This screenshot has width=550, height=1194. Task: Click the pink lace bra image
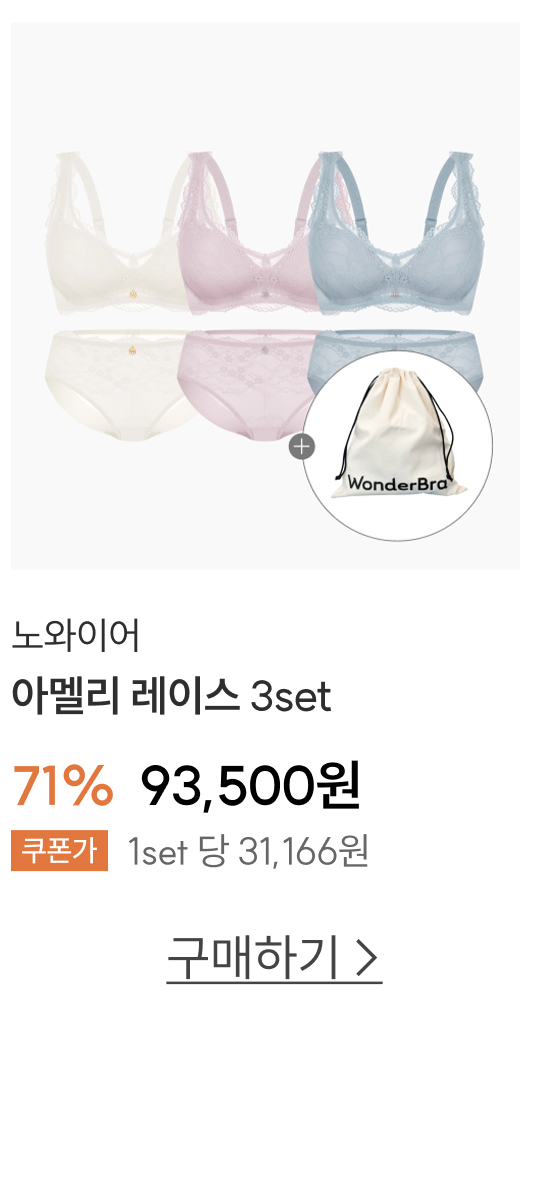click(x=250, y=233)
